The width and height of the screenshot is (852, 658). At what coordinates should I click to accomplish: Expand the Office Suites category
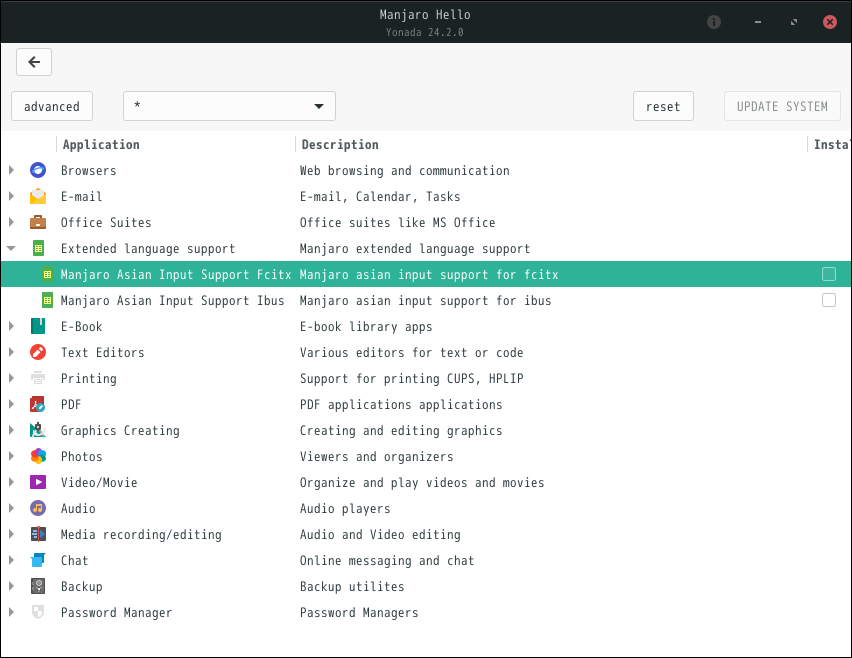pos(11,222)
